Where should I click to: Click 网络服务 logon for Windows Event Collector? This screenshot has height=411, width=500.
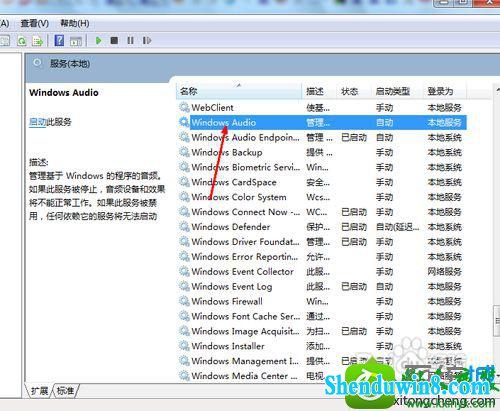tap(445, 272)
